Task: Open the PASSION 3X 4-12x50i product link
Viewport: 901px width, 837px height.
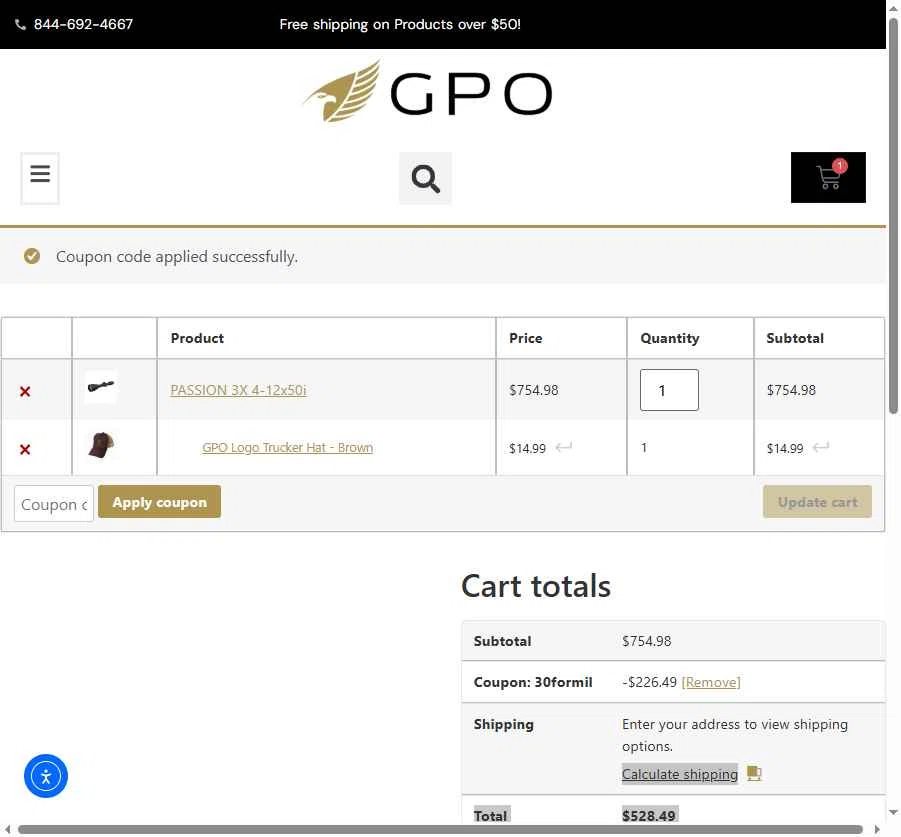Action: [x=238, y=390]
